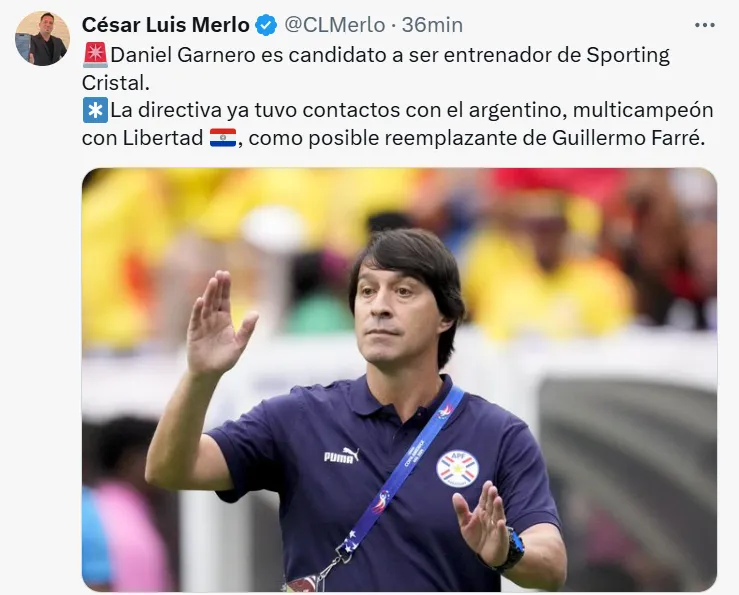The height and width of the screenshot is (595, 739).
Task: Click the César Luis Merlo display name
Action: 165,25
